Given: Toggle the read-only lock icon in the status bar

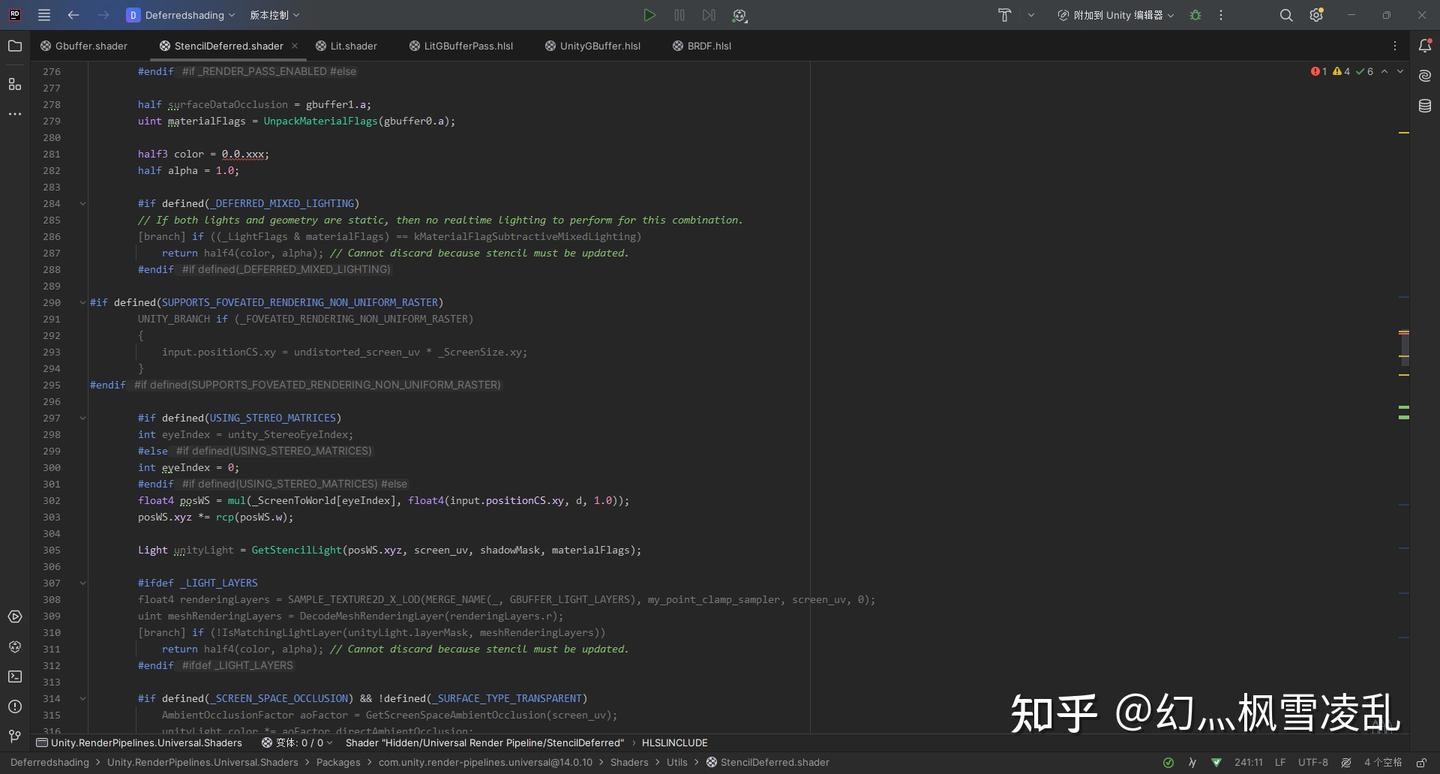Looking at the screenshot, I should coord(1422,762).
